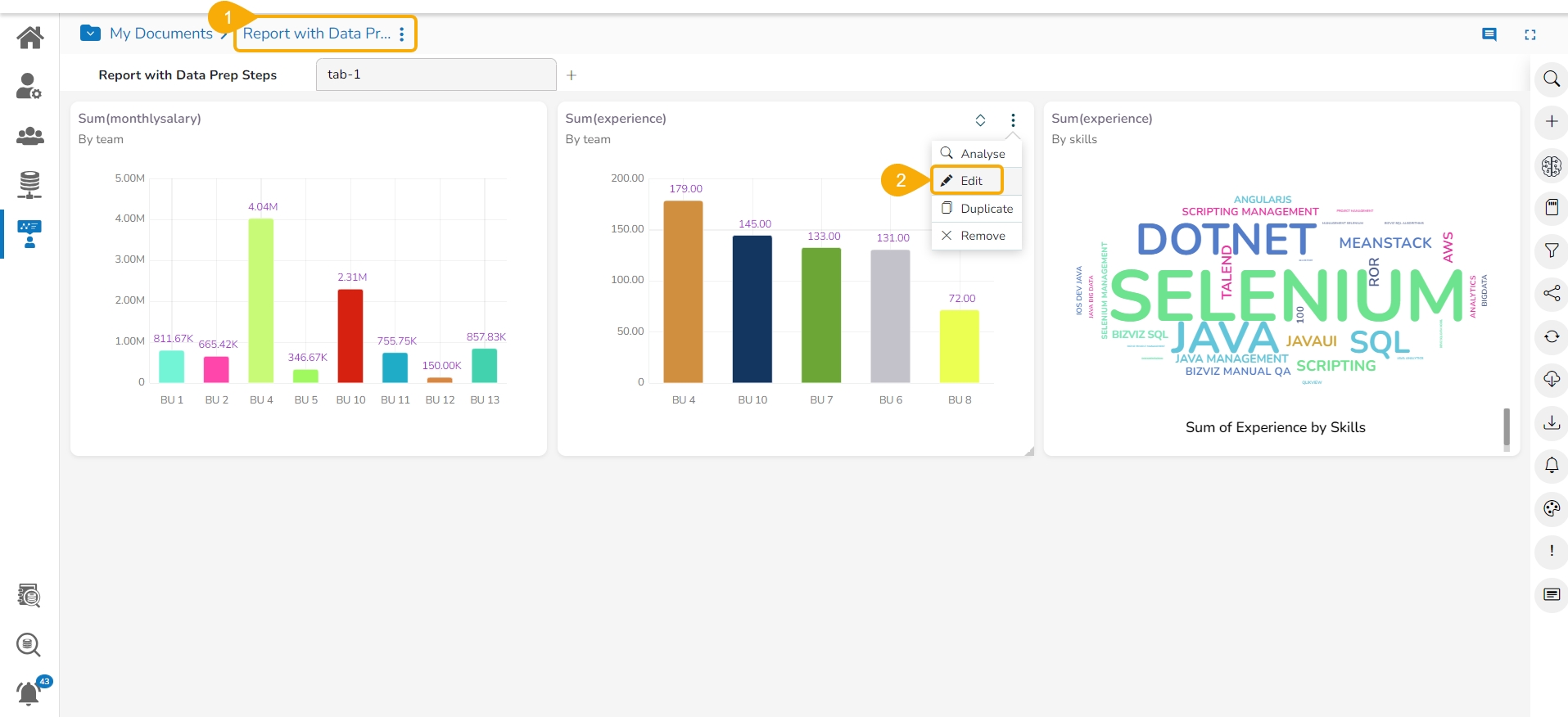Click the share icon in right panel
Image resolution: width=1568 pixels, height=717 pixels.
pos(1552,293)
